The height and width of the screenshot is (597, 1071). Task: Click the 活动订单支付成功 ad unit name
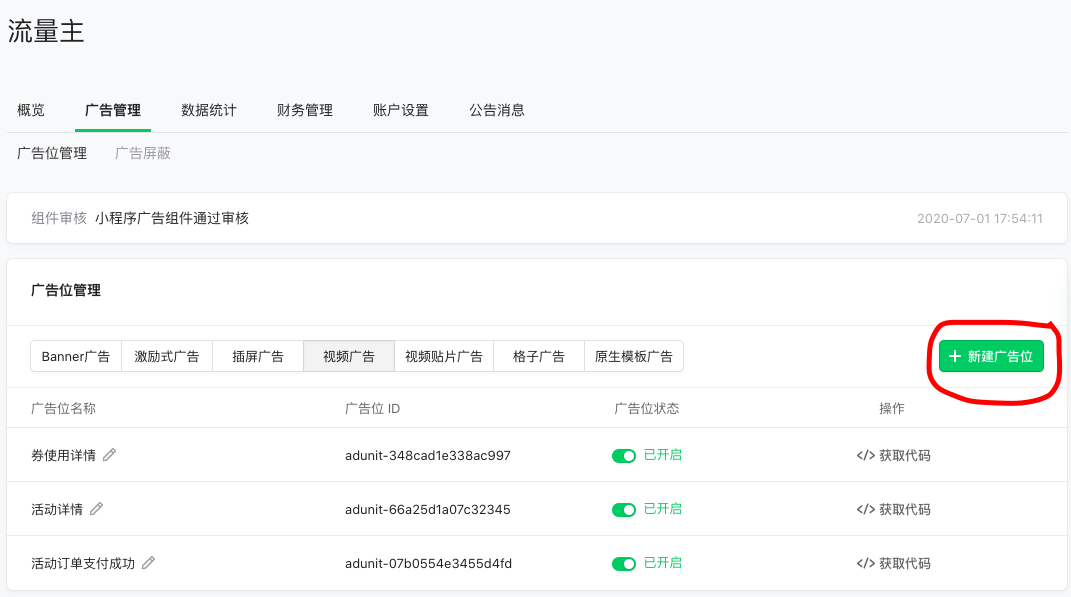(x=83, y=564)
